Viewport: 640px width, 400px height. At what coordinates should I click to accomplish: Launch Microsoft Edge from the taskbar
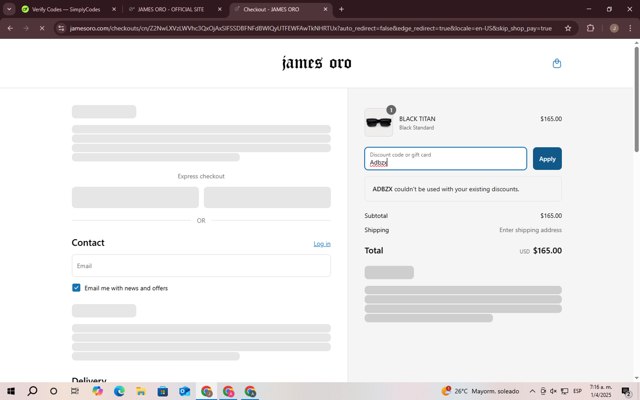(x=119, y=391)
